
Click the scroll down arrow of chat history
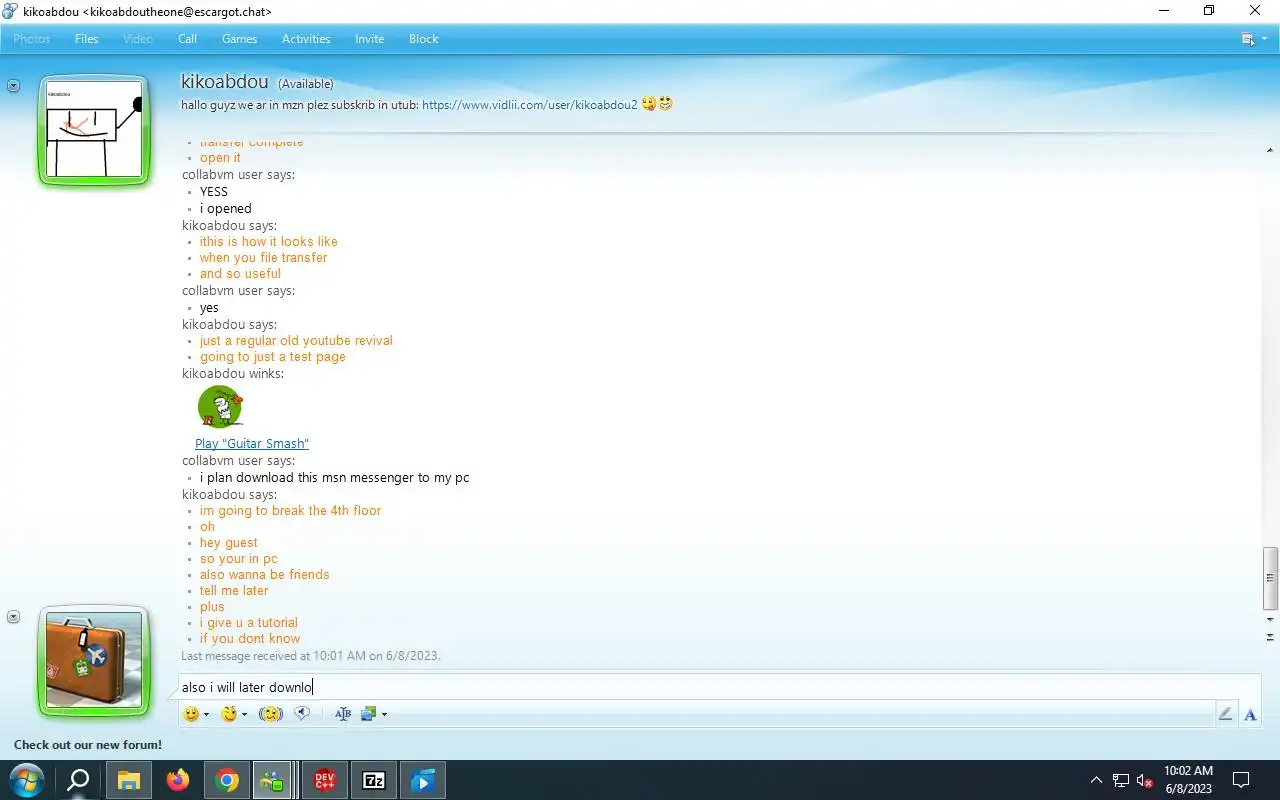(x=1270, y=620)
